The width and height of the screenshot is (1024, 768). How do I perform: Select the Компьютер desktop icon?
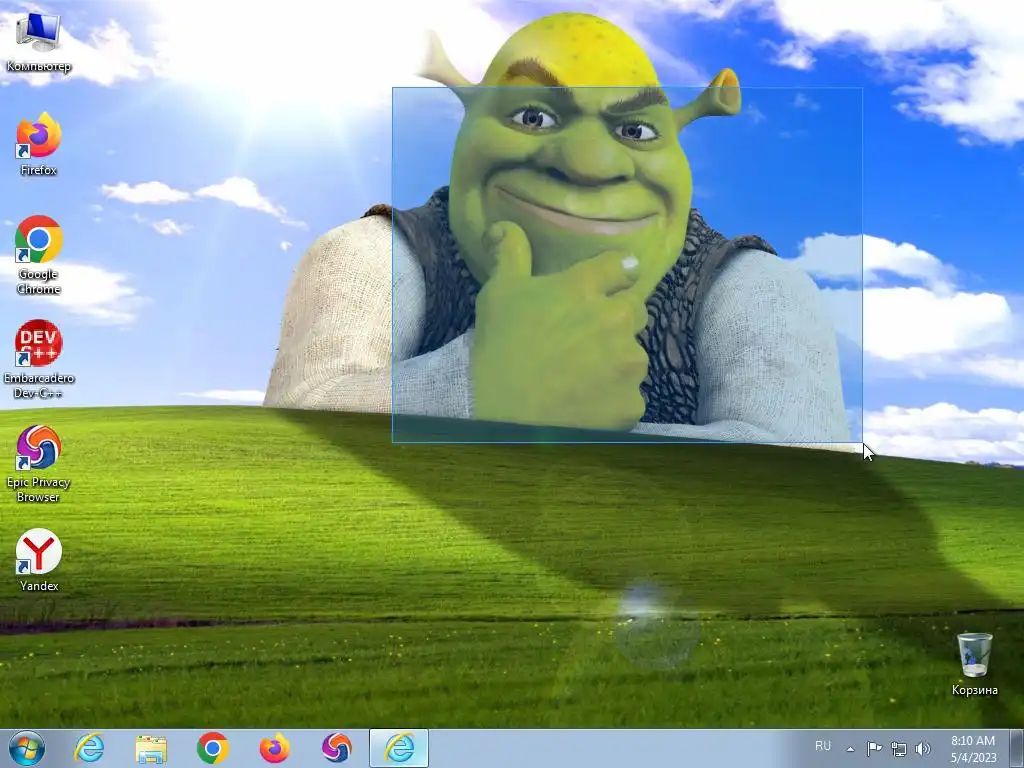(x=38, y=43)
